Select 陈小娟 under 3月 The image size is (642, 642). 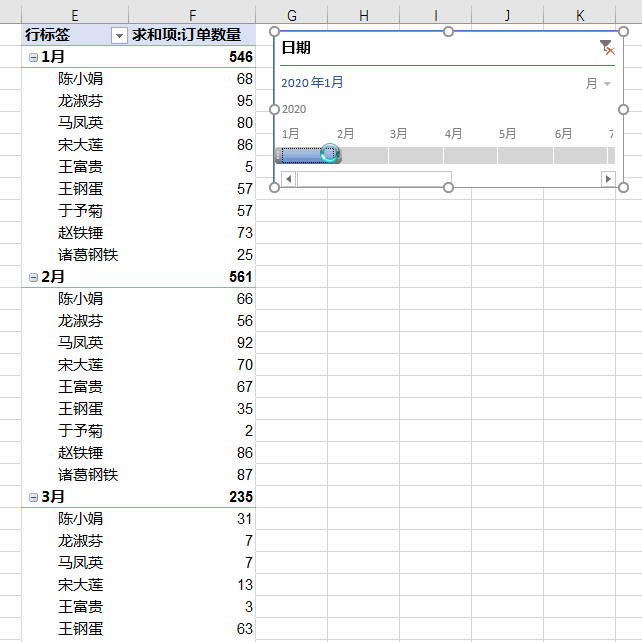coord(80,519)
